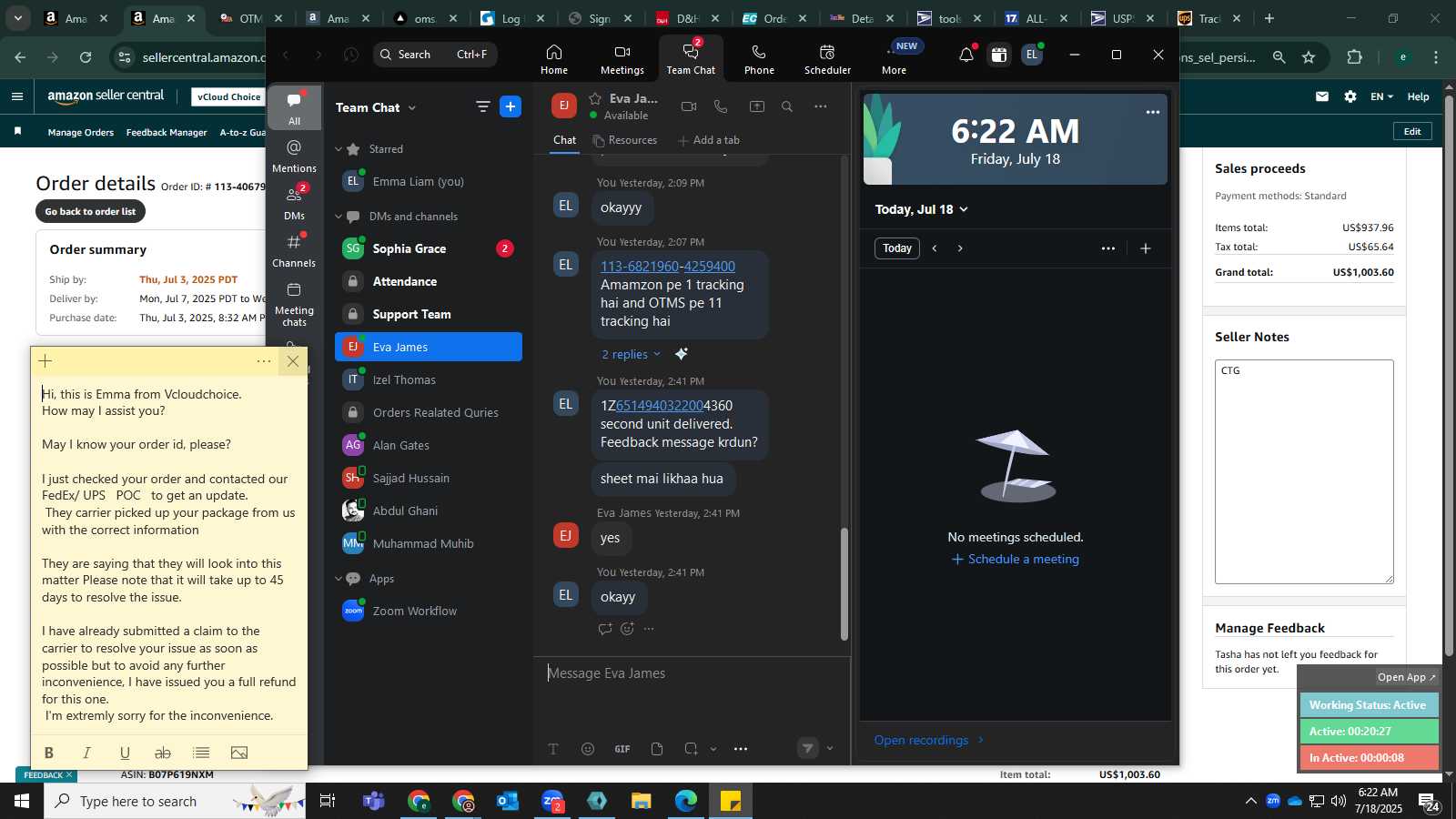
Task: Open Izel Thomas chat
Action: click(x=429, y=379)
